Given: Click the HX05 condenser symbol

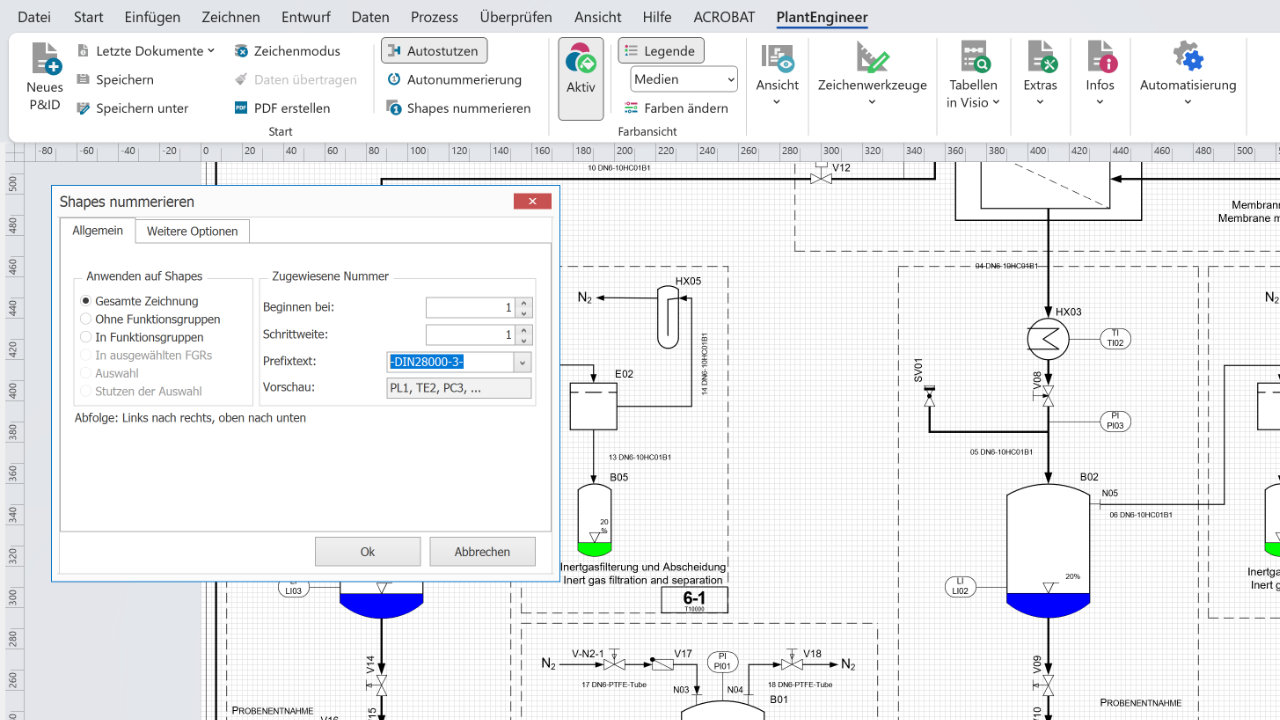Looking at the screenshot, I should 668,318.
